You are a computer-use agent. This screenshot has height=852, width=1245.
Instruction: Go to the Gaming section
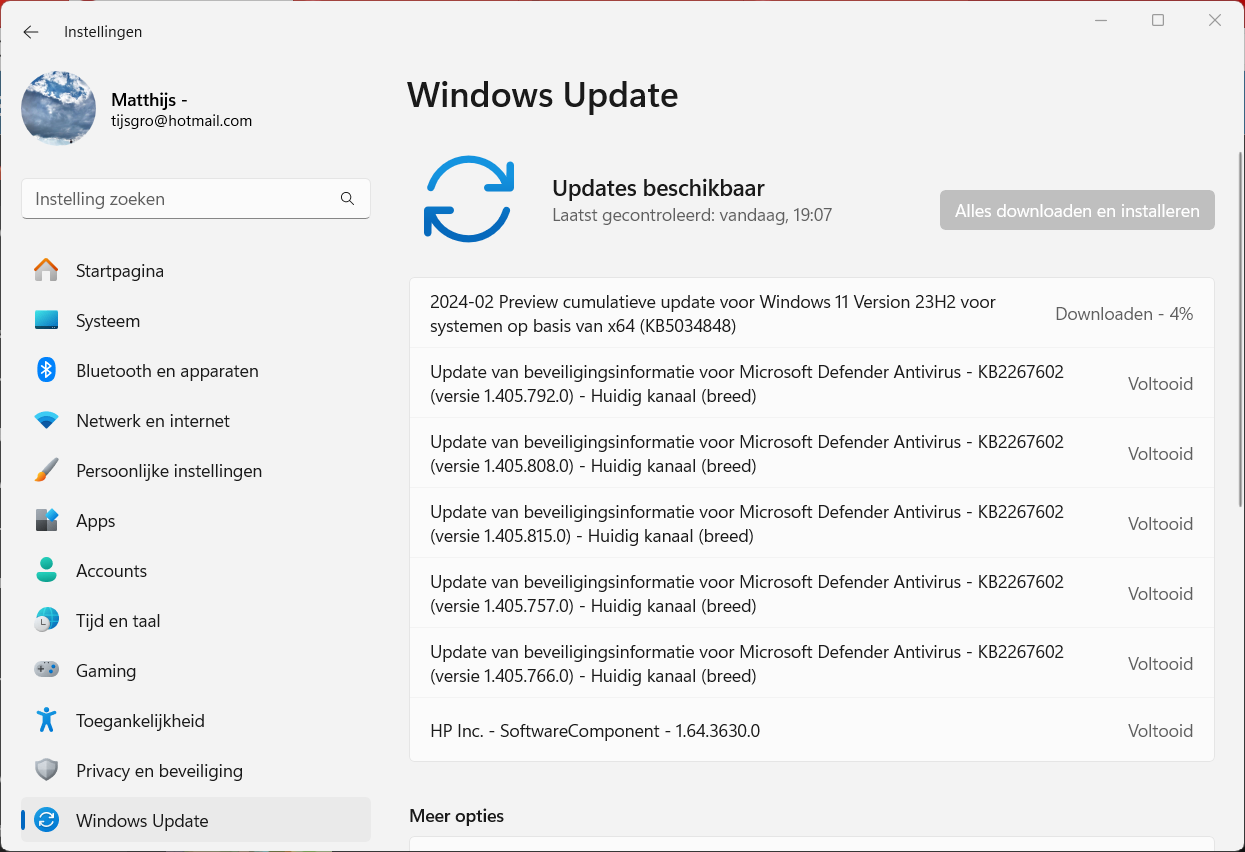(x=106, y=671)
